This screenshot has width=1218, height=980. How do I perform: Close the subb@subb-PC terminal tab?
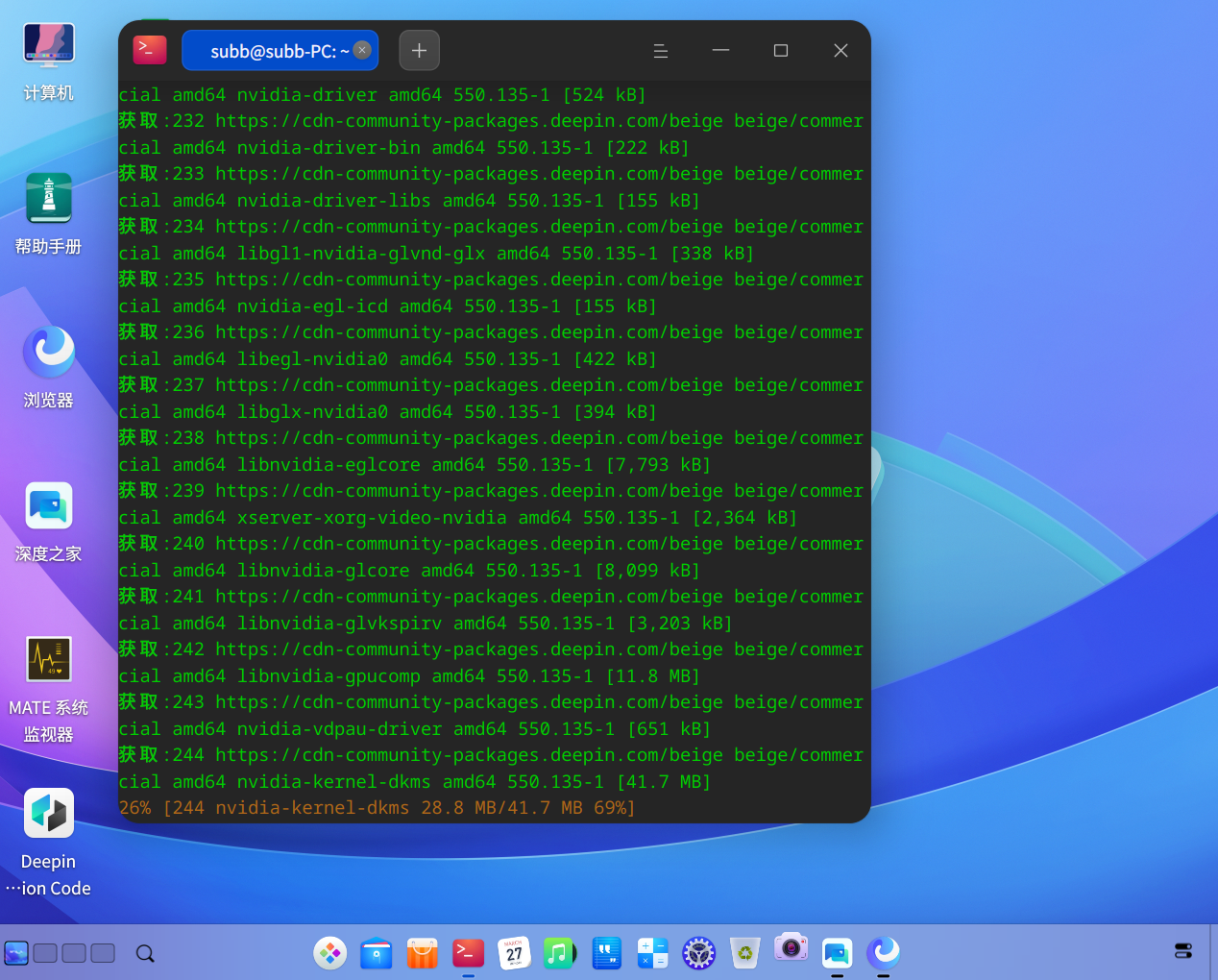pyautogui.click(x=362, y=50)
